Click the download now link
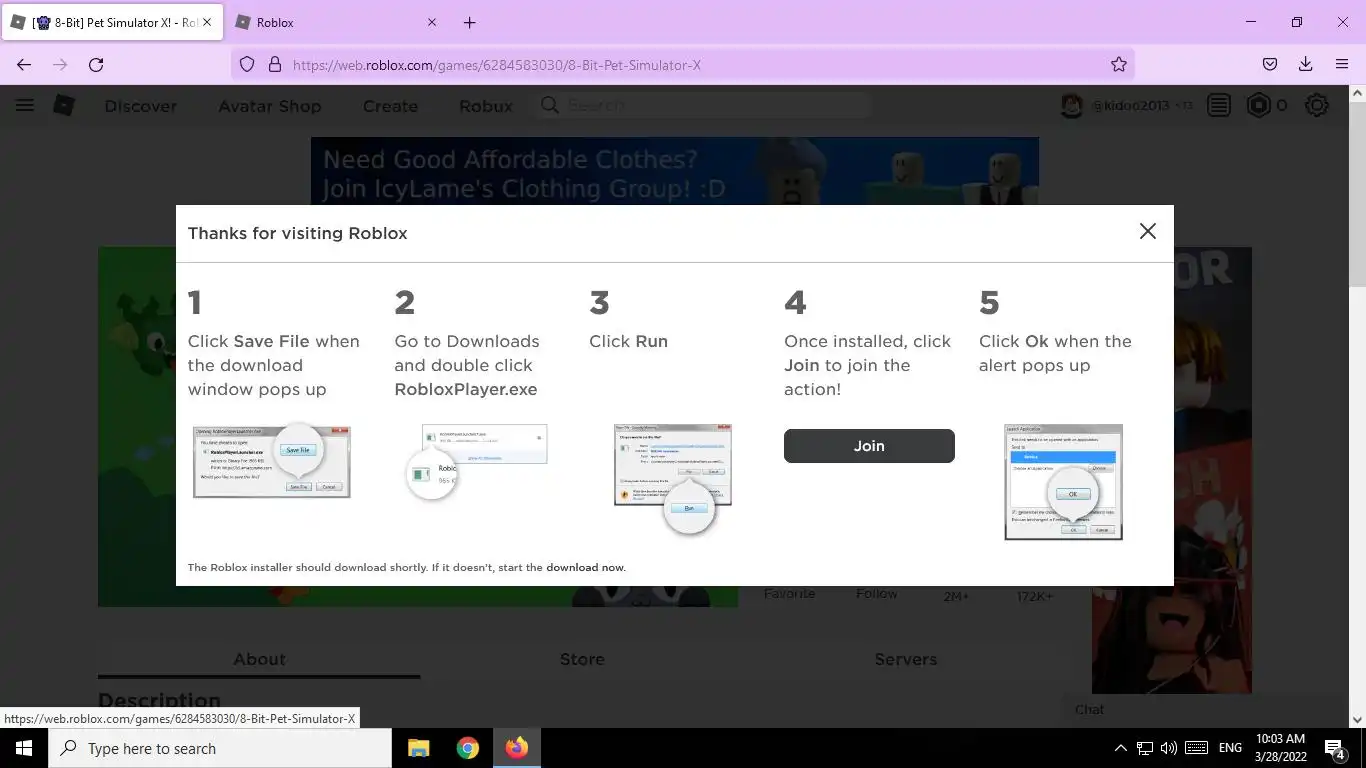1366x768 pixels. [585, 567]
